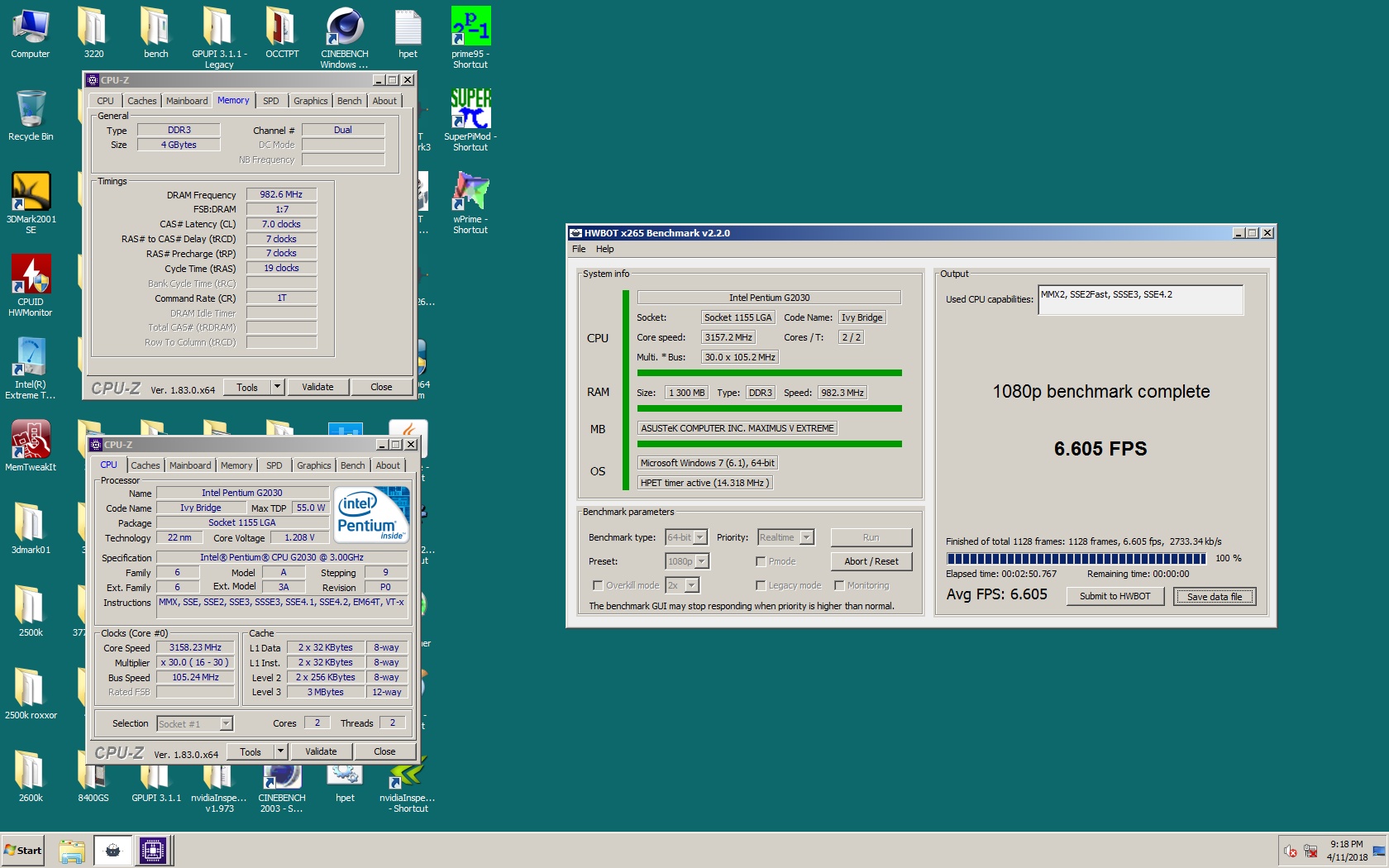The image size is (1389, 868).
Task: Click the Abort / Reset button
Action: (871, 561)
